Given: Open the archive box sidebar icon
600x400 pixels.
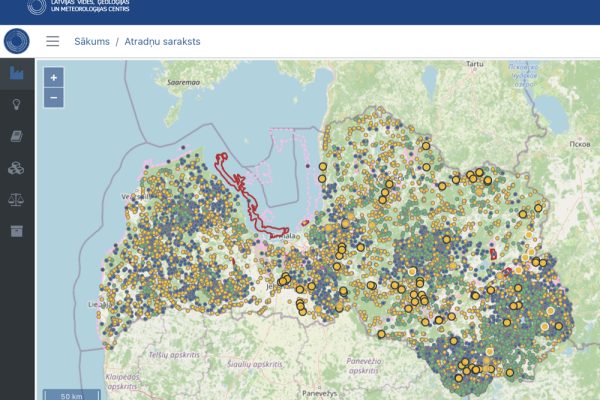Looking at the screenshot, I should point(16,231).
